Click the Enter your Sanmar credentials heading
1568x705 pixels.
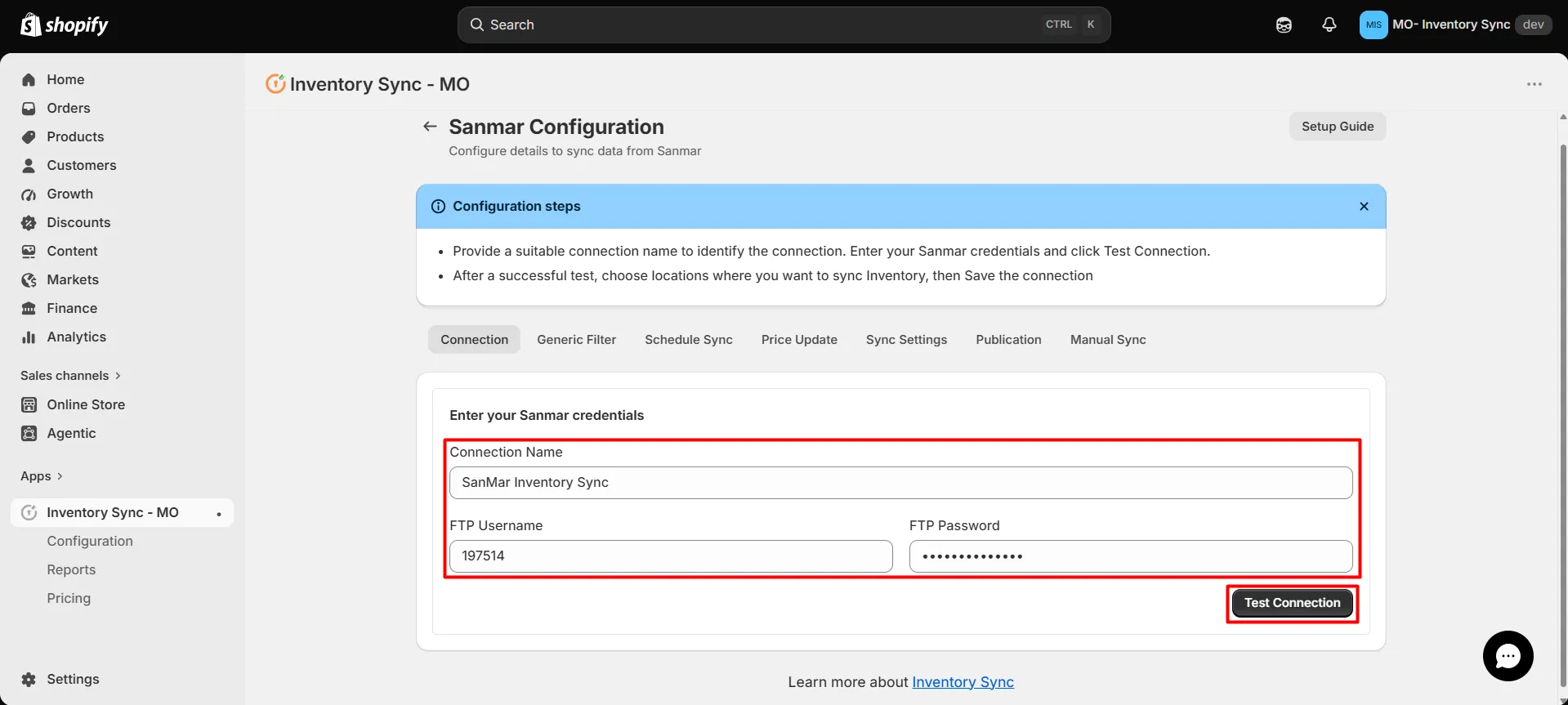pos(547,415)
